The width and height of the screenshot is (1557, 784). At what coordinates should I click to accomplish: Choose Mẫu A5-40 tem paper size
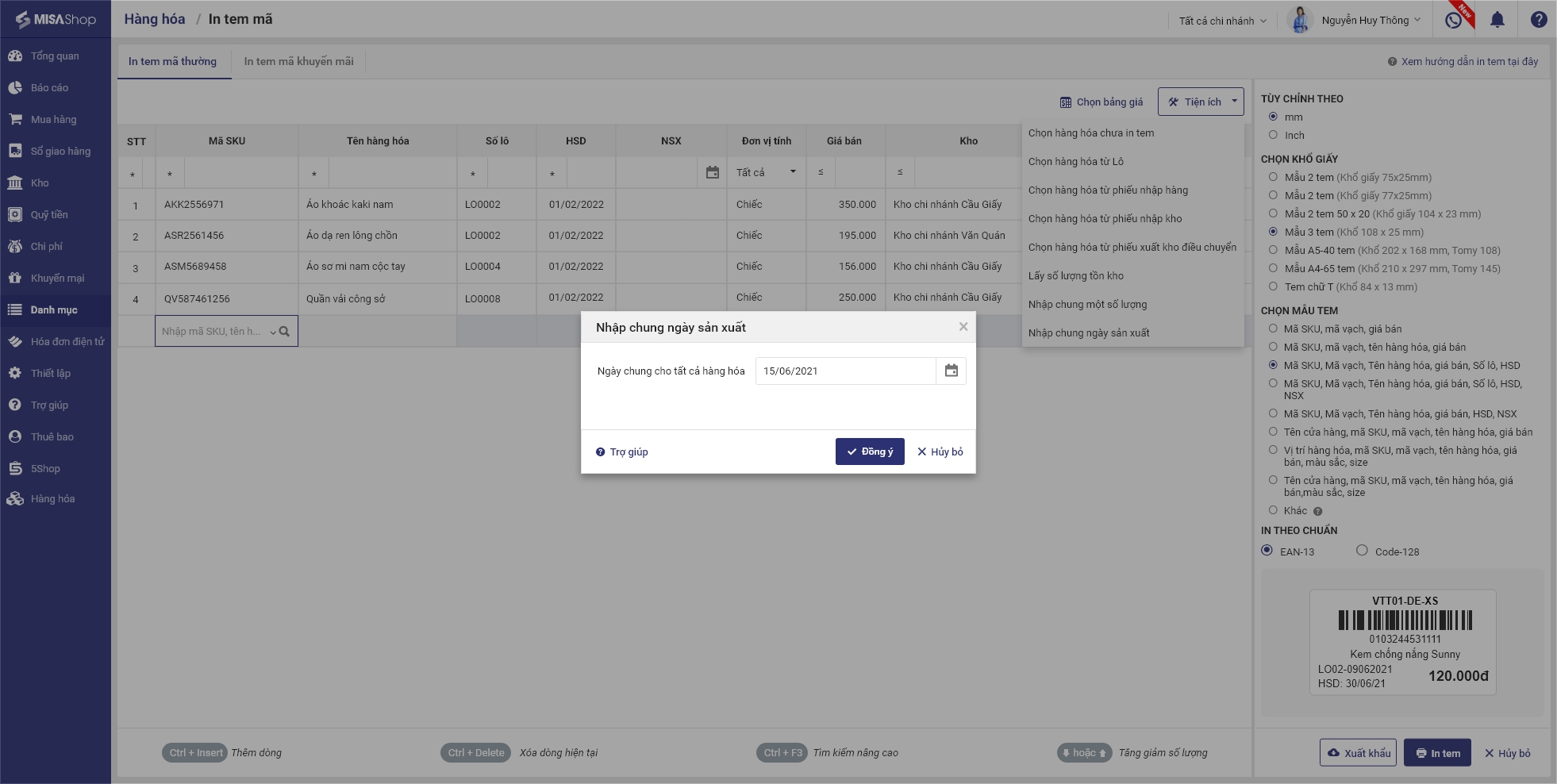click(1273, 250)
